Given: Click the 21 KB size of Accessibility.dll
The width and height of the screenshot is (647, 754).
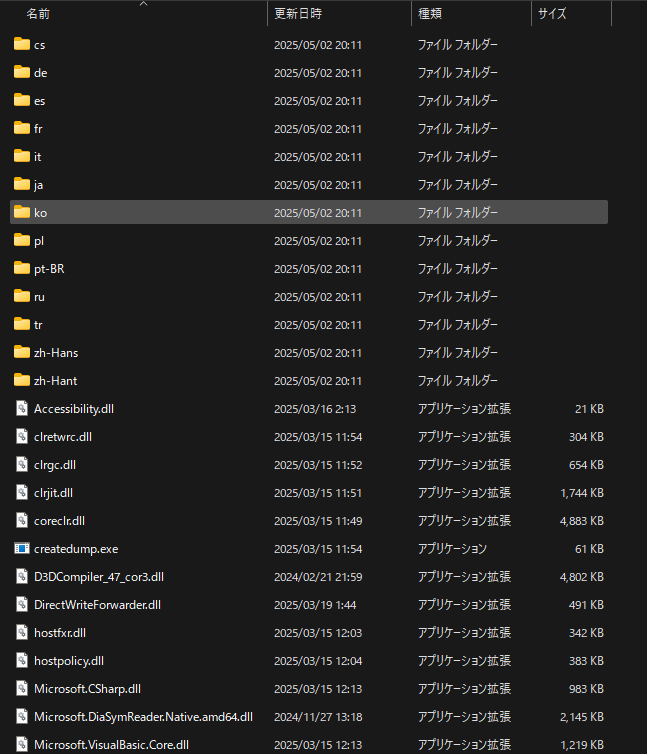Looking at the screenshot, I should click(x=589, y=409).
